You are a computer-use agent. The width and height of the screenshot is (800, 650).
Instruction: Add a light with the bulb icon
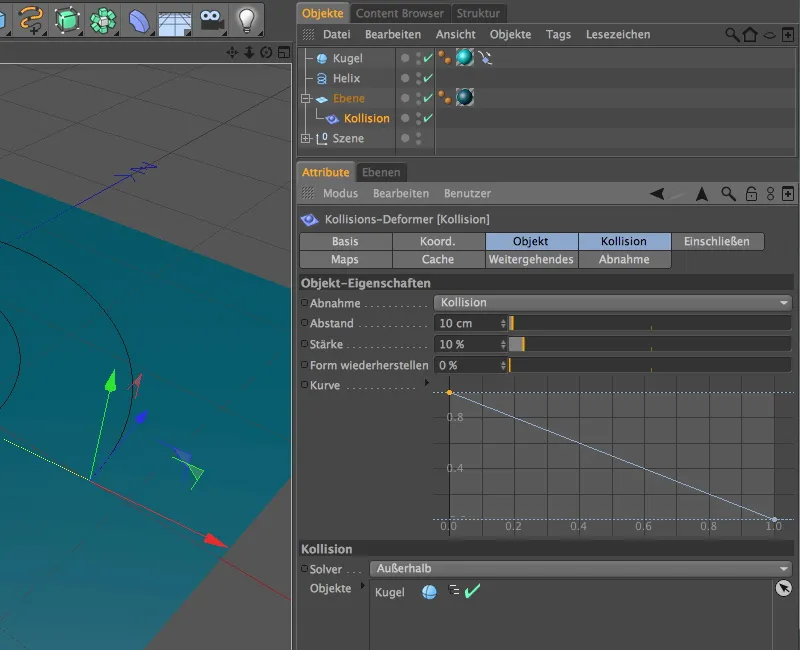247,20
